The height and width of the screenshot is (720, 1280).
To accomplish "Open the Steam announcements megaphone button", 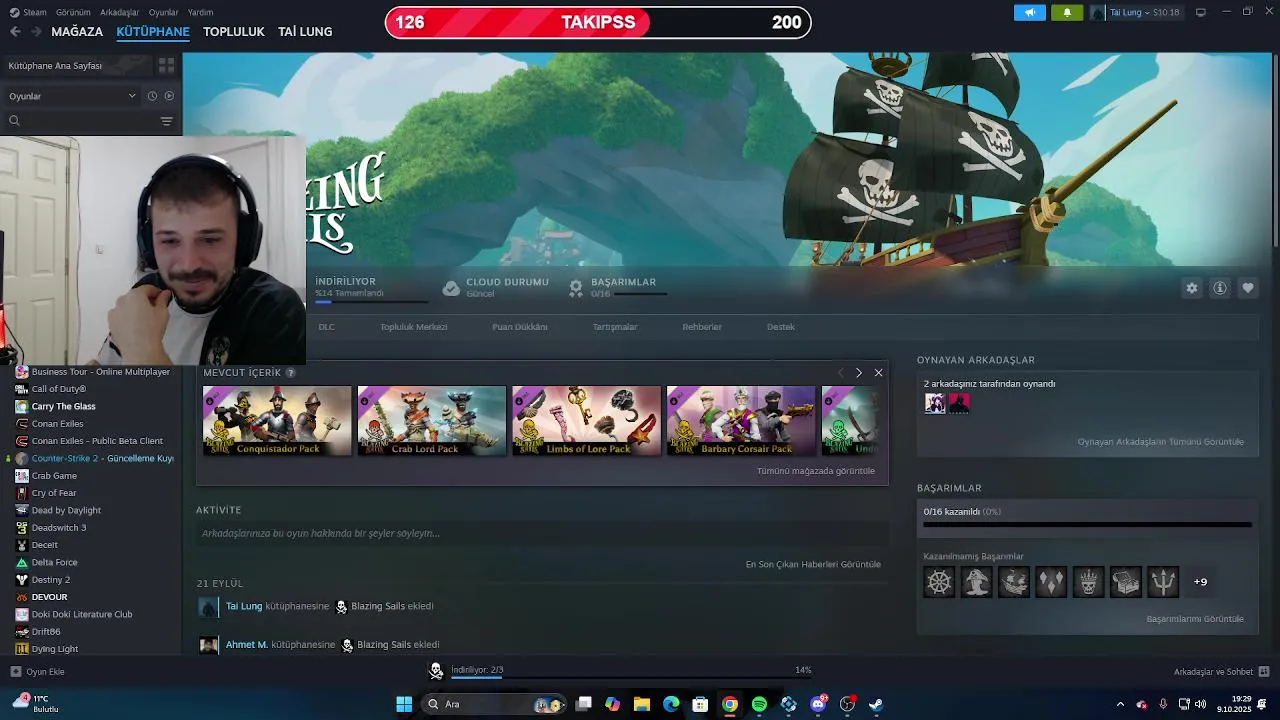I will (x=1030, y=12).
